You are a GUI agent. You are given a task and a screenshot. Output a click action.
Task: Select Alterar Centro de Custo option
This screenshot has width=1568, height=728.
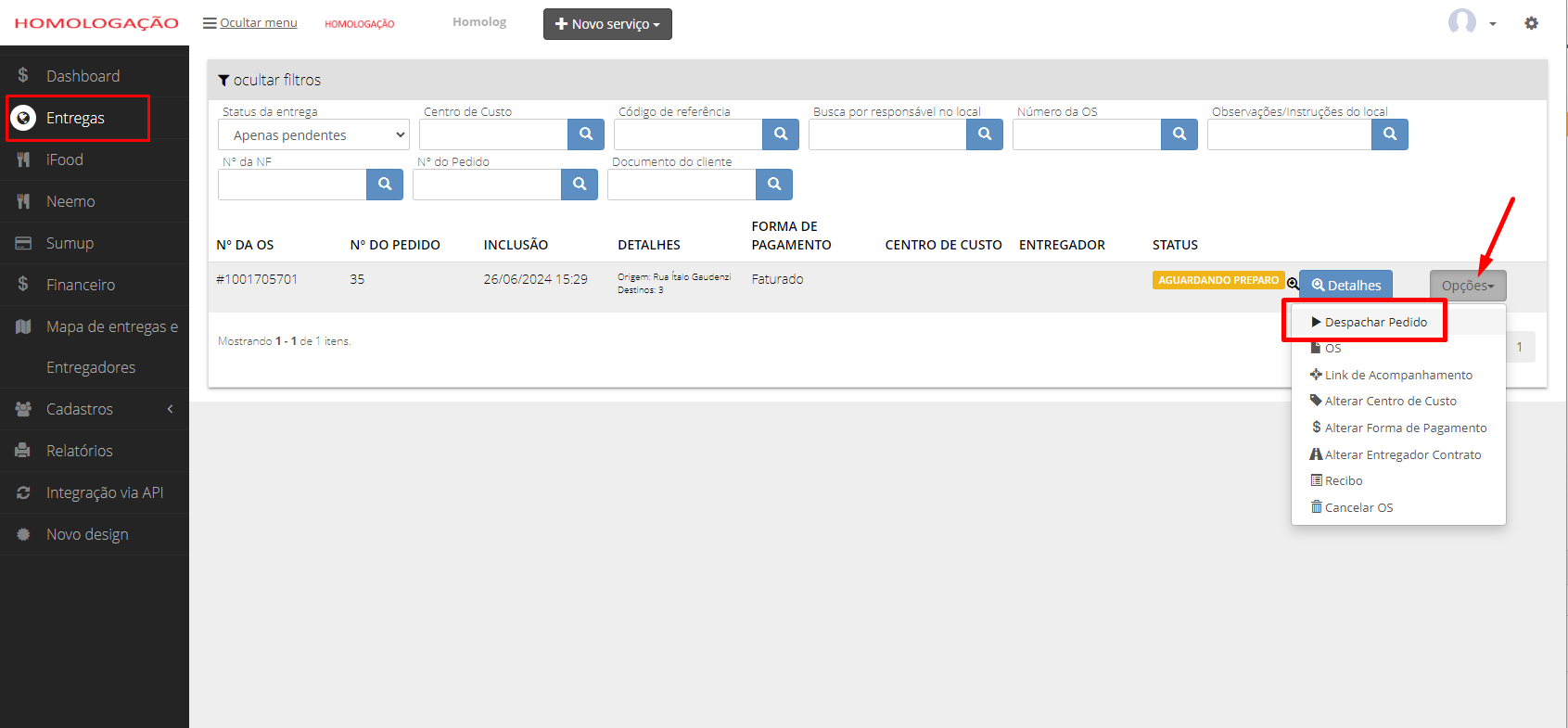click(1383, 401)
